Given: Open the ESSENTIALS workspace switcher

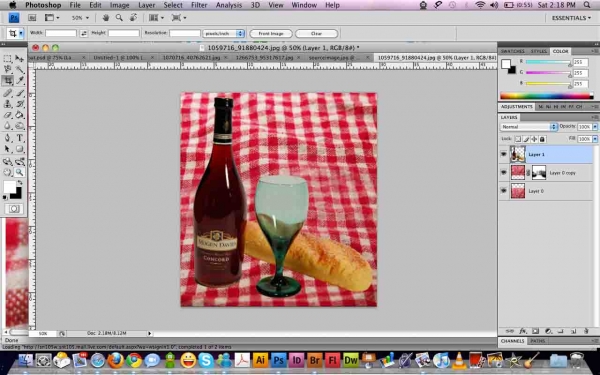Looking at the screenshot, I should pyautogui.click(x=571, y=18).
